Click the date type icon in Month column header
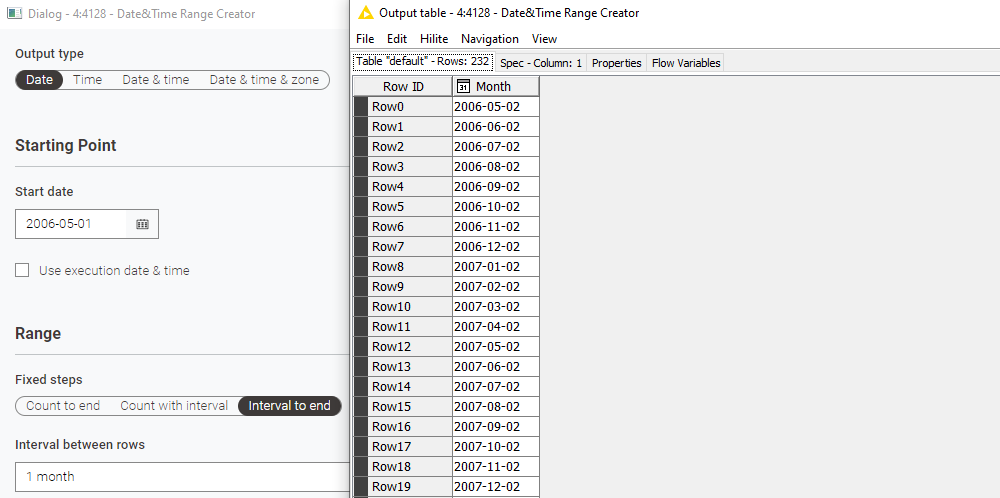The width and height of the screenshot is (1000, 498). coord(463,87)
